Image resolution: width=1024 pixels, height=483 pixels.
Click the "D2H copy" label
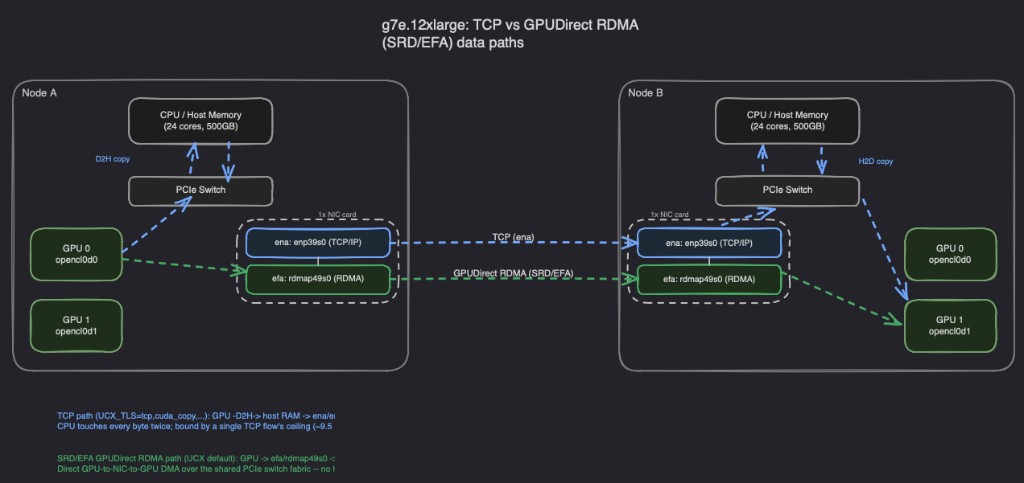(x=112, y=157)
